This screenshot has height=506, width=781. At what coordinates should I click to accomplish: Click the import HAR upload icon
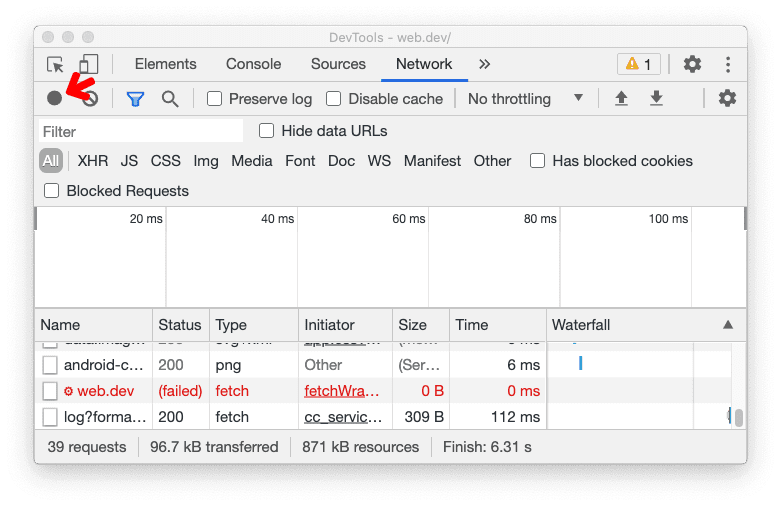click(621, 98)
